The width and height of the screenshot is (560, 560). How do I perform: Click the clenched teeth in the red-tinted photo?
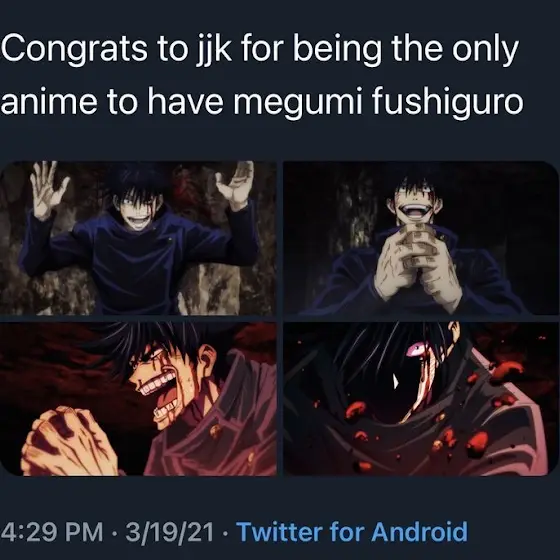156,384
